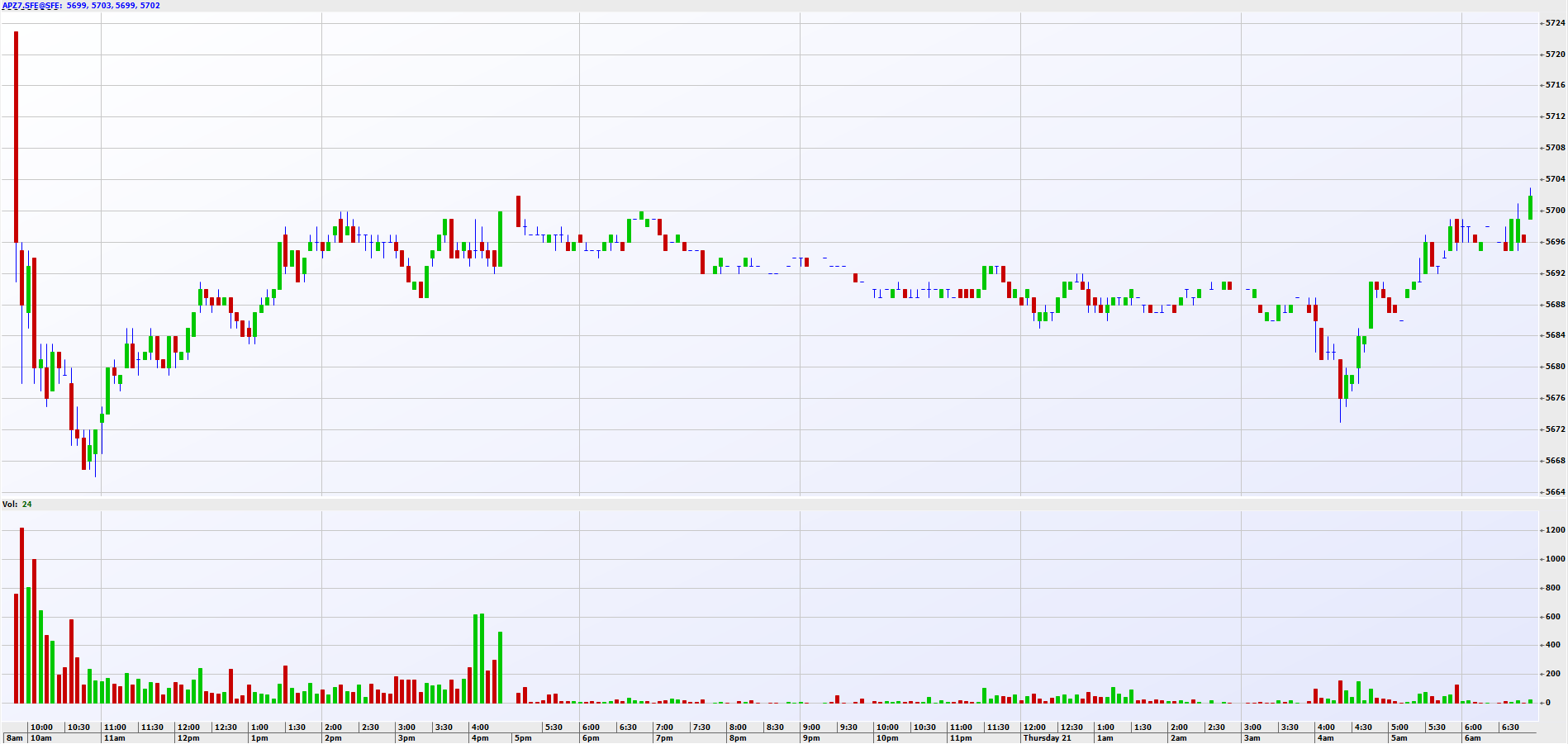Click the 1000 volume axis label
This screenshot has width=1568, height=744.
pos(1555,559)
